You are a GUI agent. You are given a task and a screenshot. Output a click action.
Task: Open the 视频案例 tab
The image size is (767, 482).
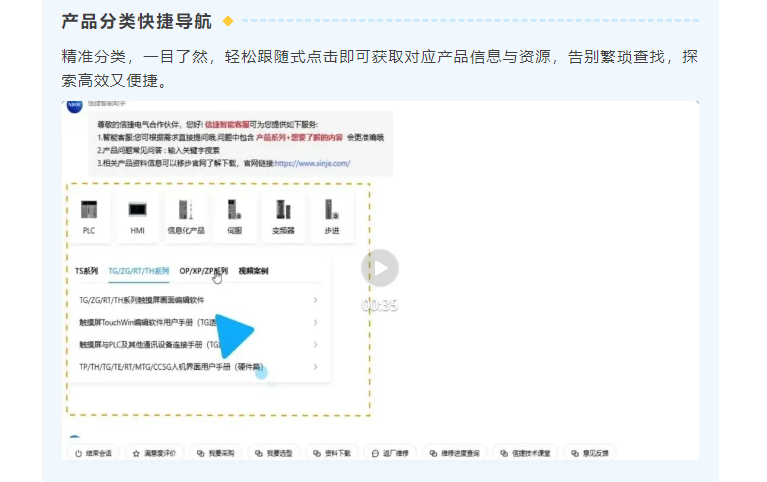pyautogui.click(x=253, y=271)
